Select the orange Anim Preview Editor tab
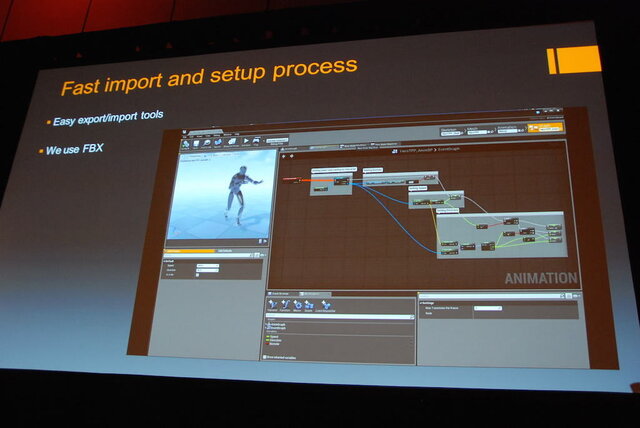Viewport: 640px width, 428px height. pyautogui.click(x=189, y=251)
